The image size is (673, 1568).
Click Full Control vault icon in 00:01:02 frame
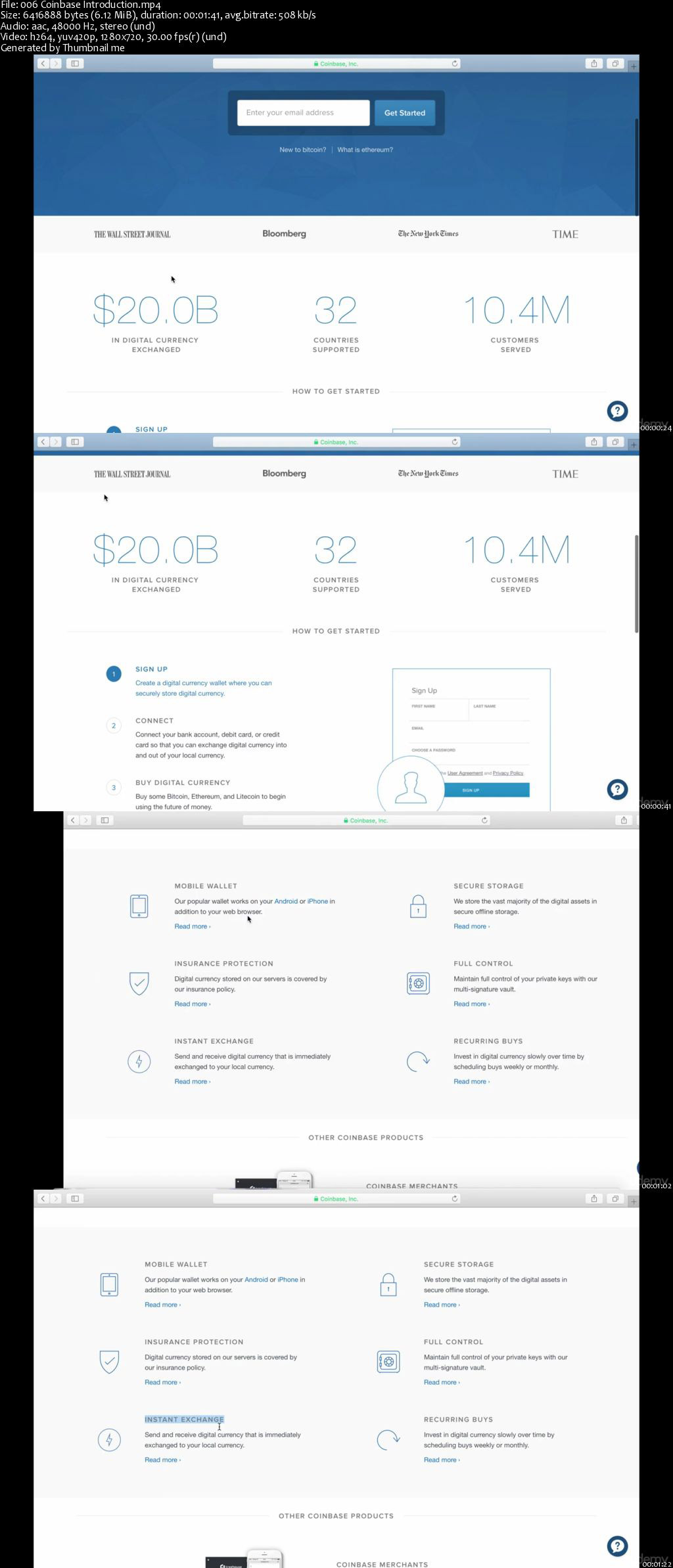pyautogui.click(x=418, y=983)
